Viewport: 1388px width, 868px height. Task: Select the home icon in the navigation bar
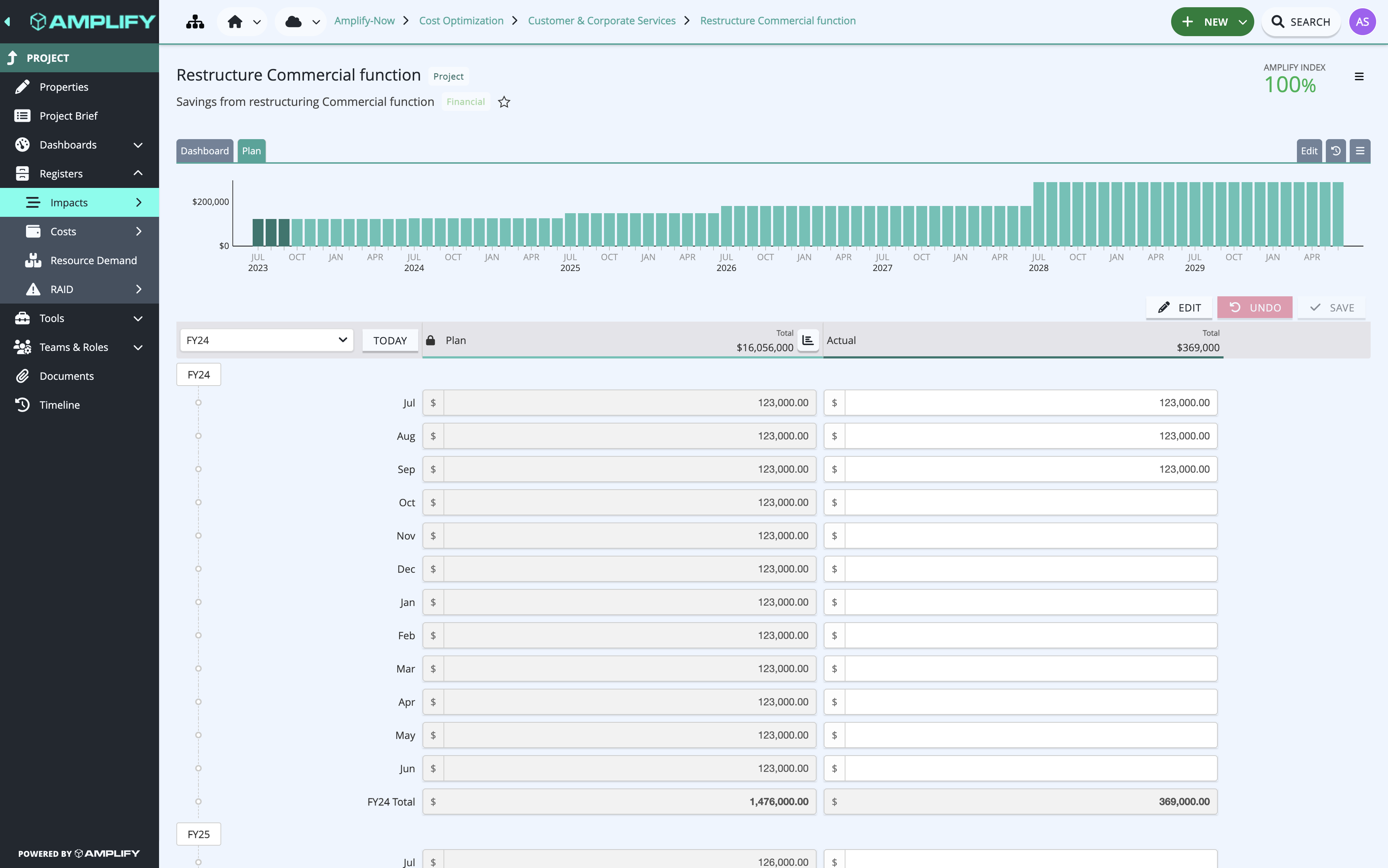235,21
